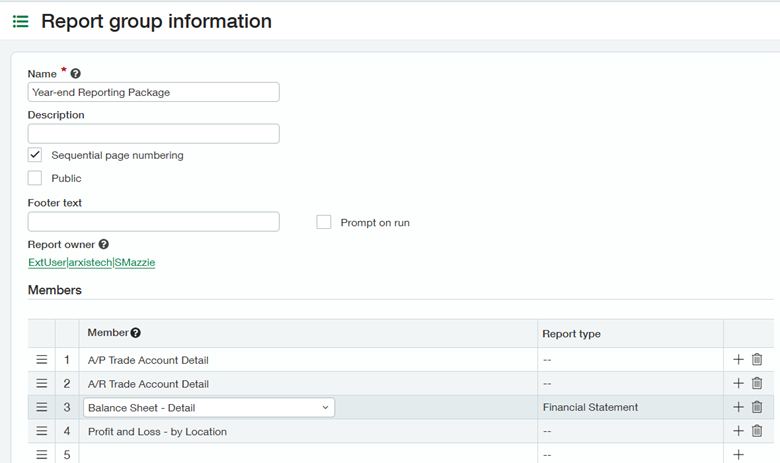Screen dimensions: 780x463
Task: Check the Prompt on run option
Action: (x=324, y=222)
